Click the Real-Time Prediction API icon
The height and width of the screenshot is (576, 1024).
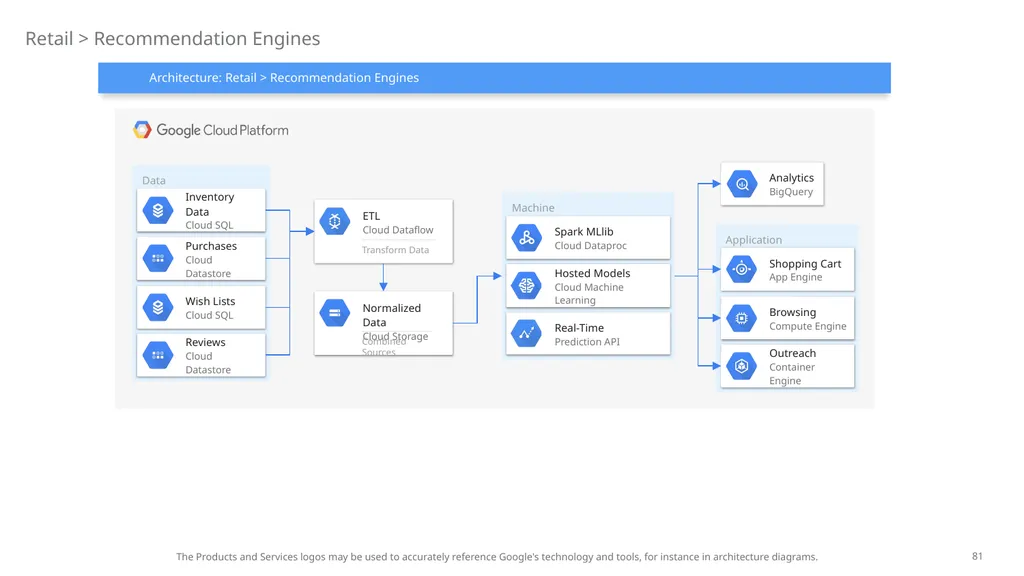(x=527, y=334)
